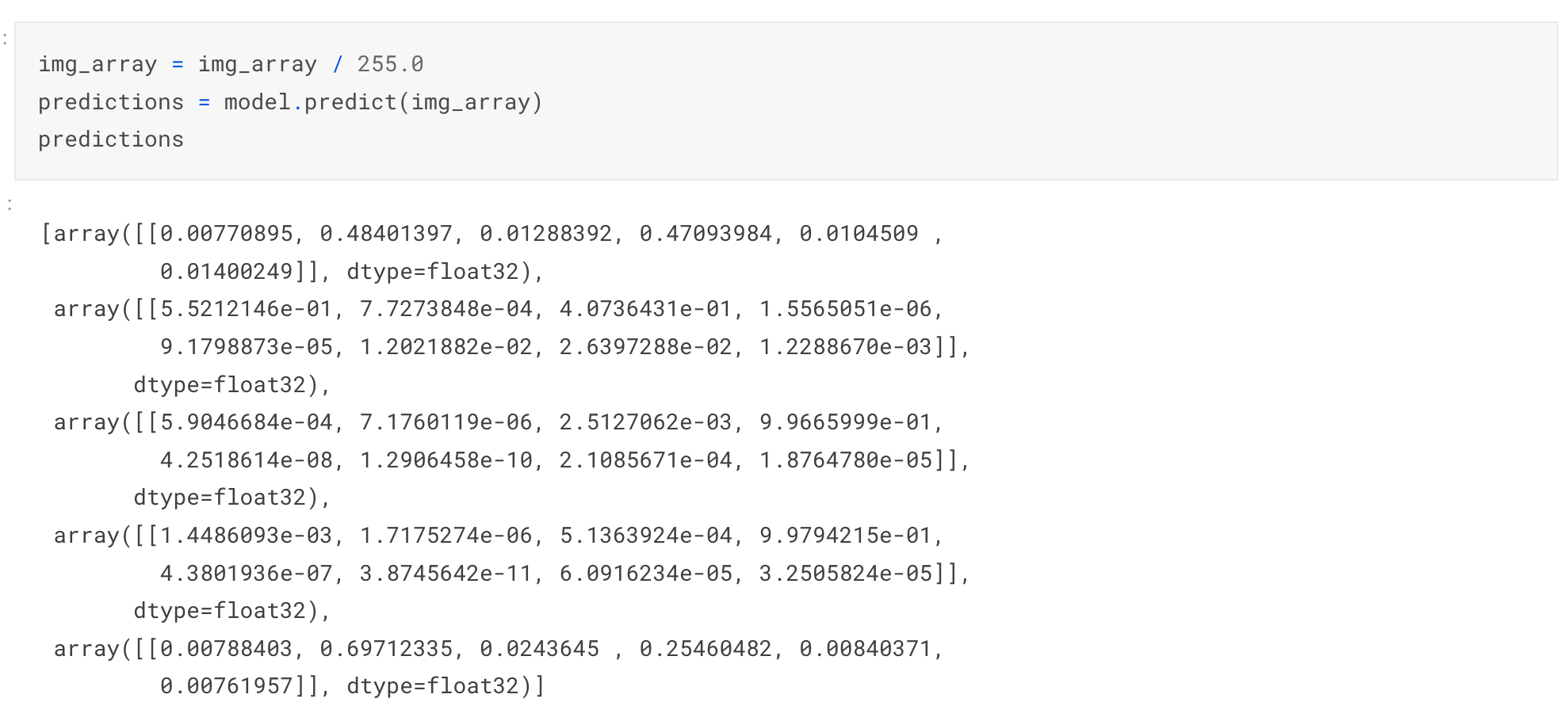Click the output value 0.47093984
The width and height of the screenshot is (1568, 721).
[x=706, y=234]
